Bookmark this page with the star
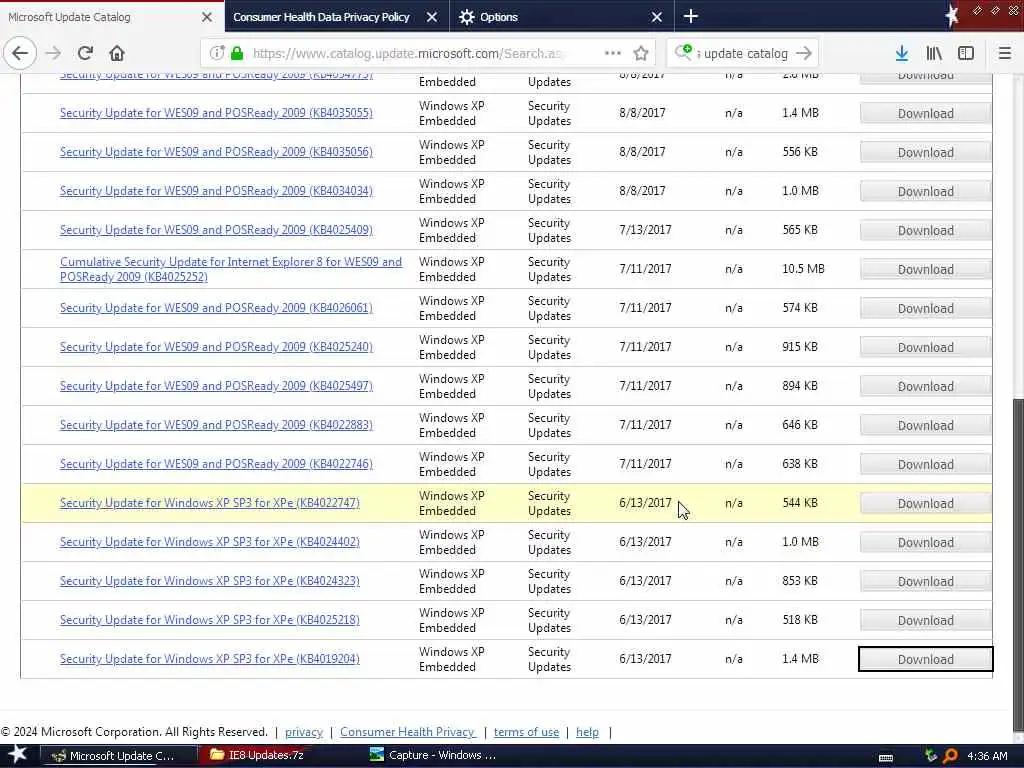Screen dimensions: 1024x768 [x=641, y=53]
